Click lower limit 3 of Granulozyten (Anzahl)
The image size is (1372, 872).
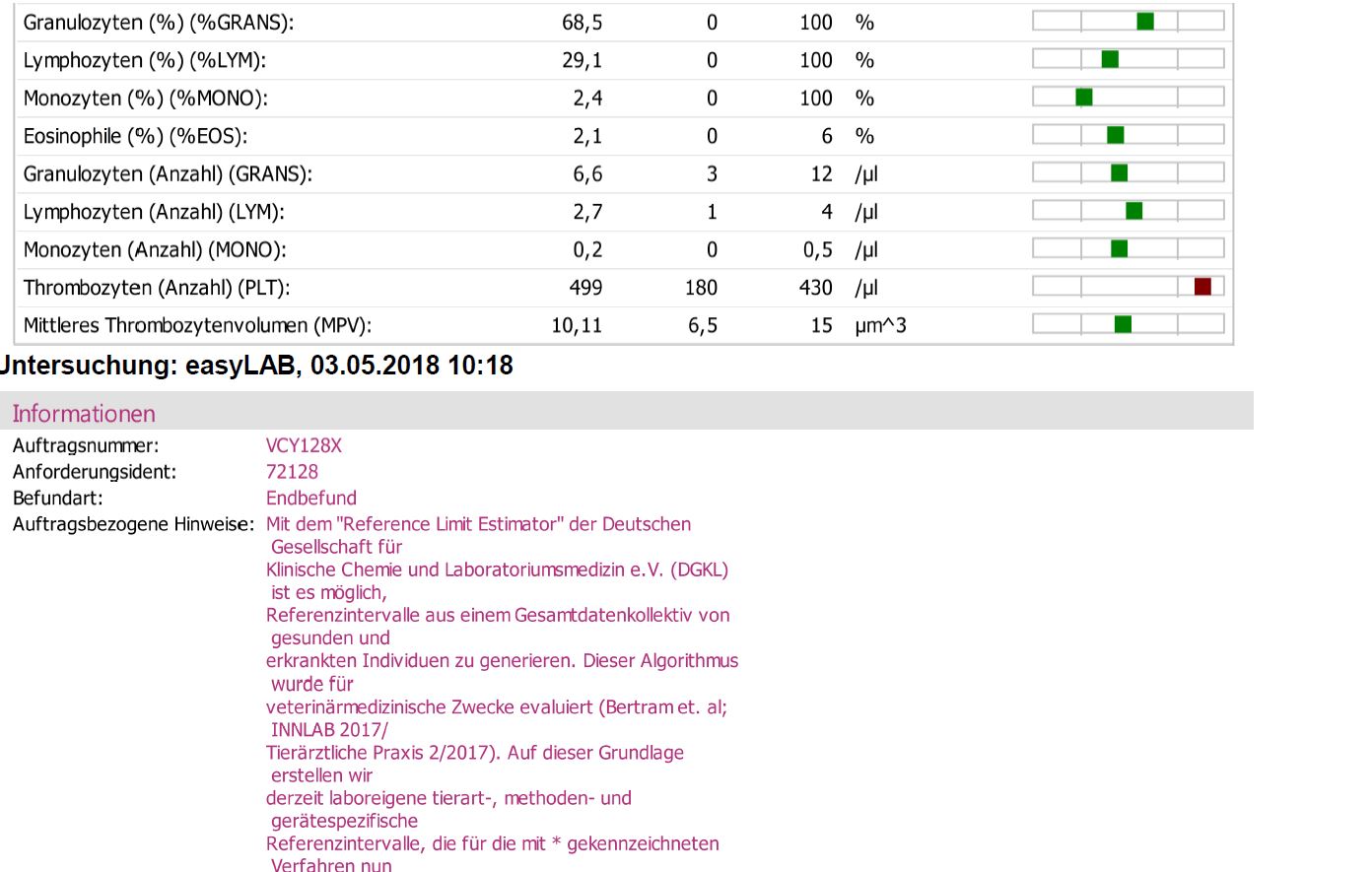tap(712, 174)
